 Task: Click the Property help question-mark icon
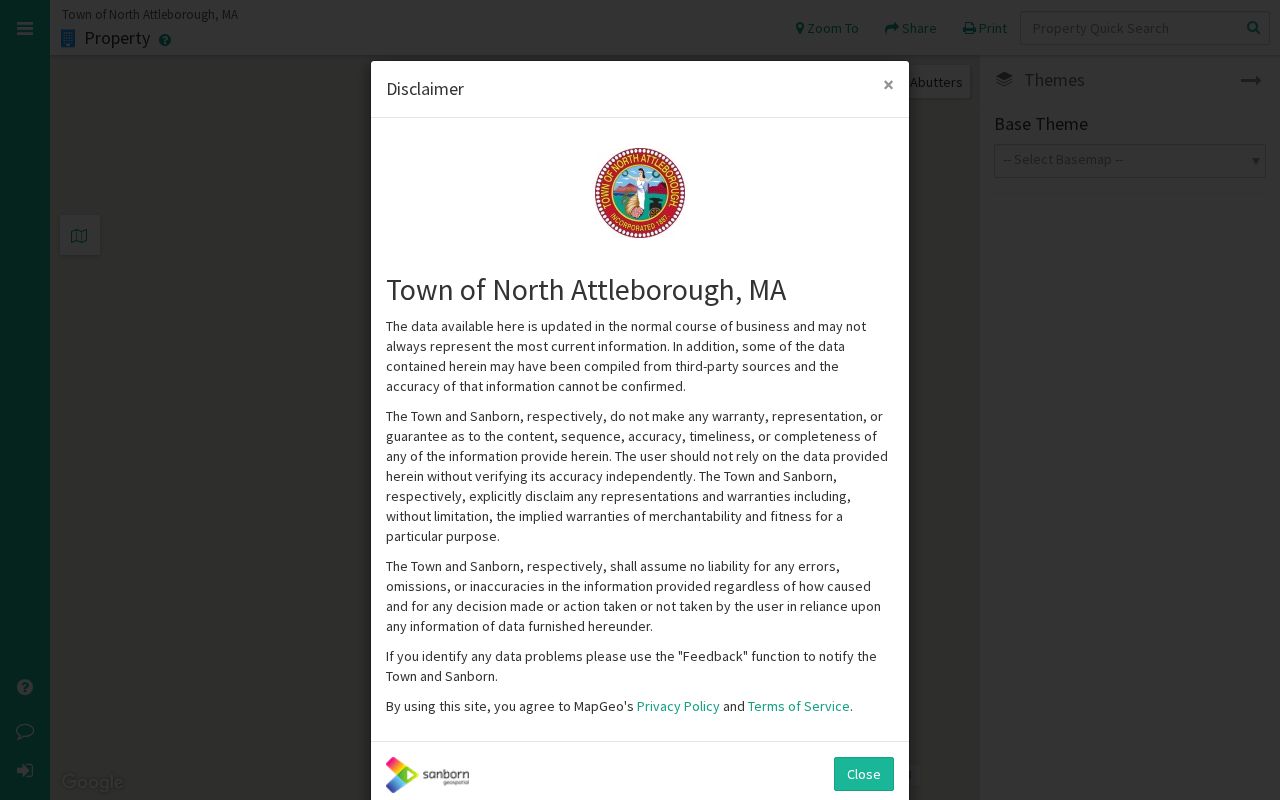165,40
